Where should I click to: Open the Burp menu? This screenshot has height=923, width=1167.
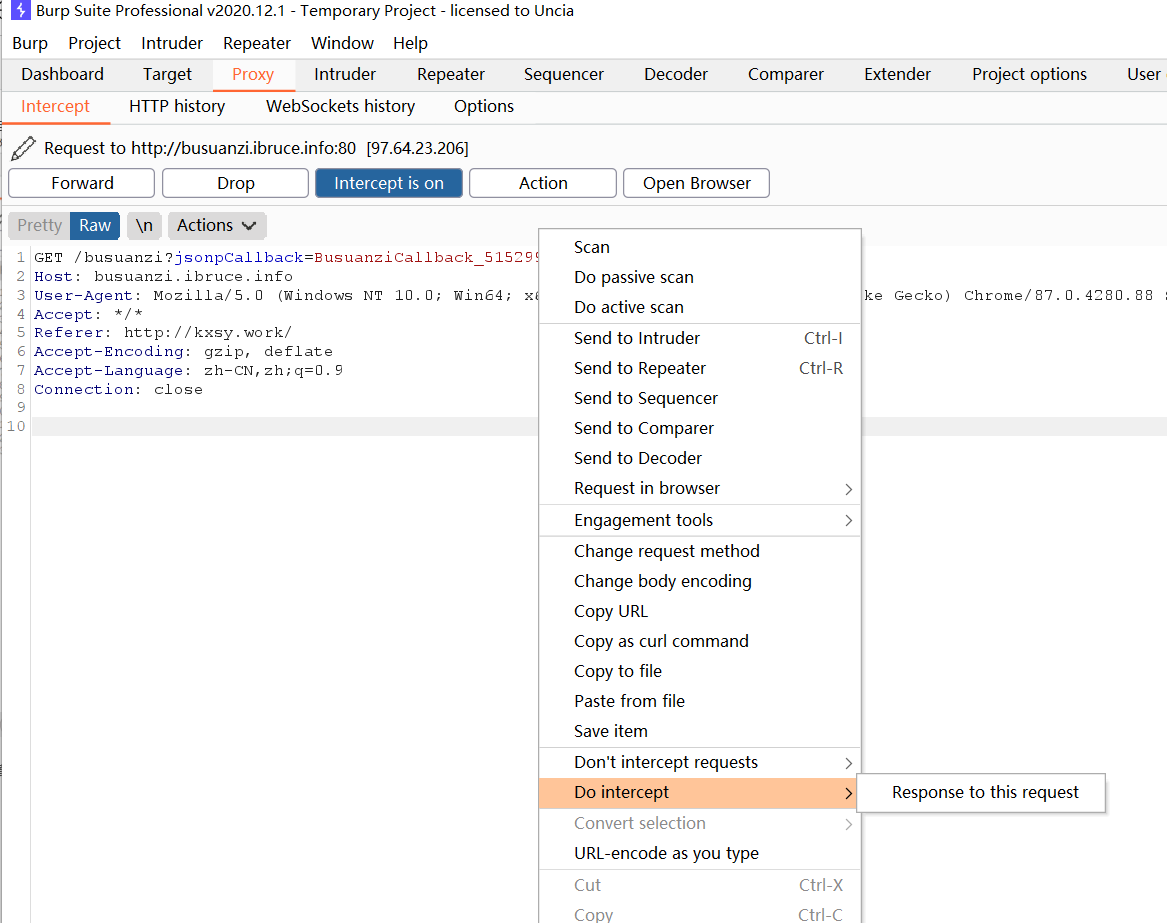[30, 43]
